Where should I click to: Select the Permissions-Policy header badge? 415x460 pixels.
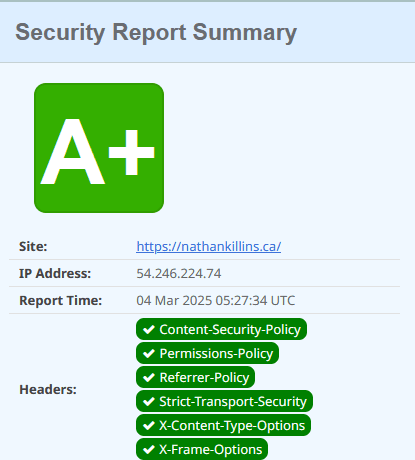point(207,353)
